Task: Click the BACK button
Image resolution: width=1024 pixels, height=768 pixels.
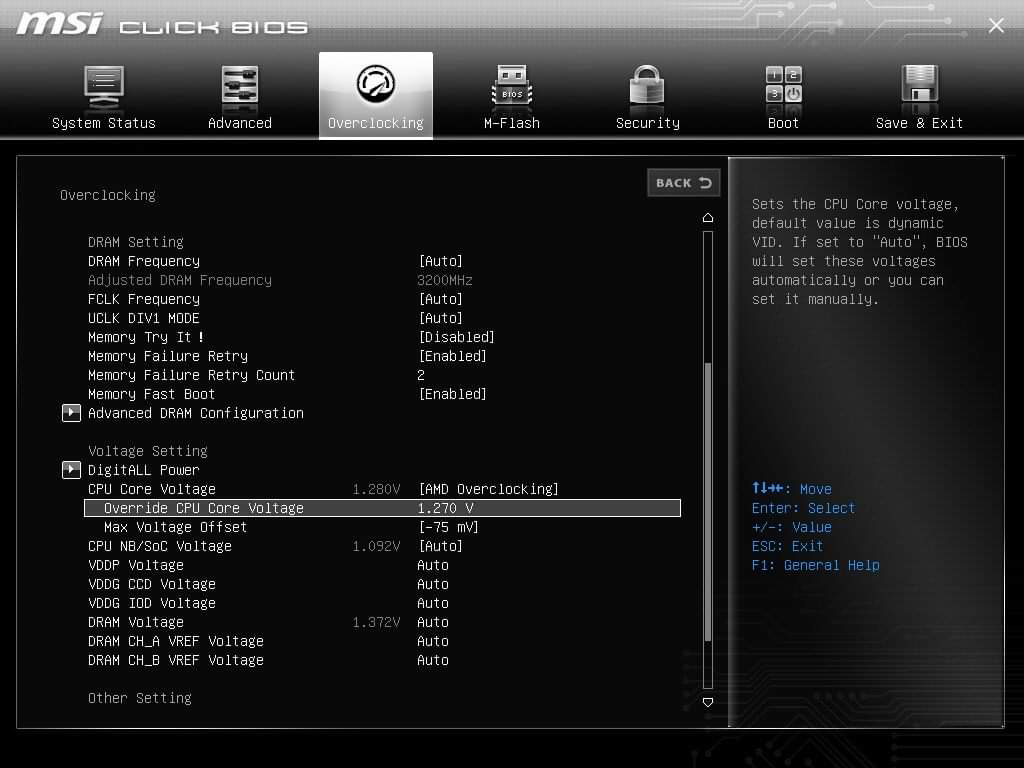Action: 684,183
